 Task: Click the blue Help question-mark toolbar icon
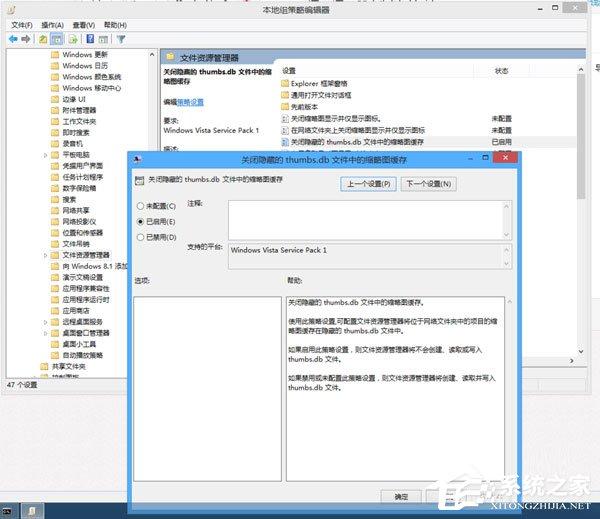[x=90, y=39]
